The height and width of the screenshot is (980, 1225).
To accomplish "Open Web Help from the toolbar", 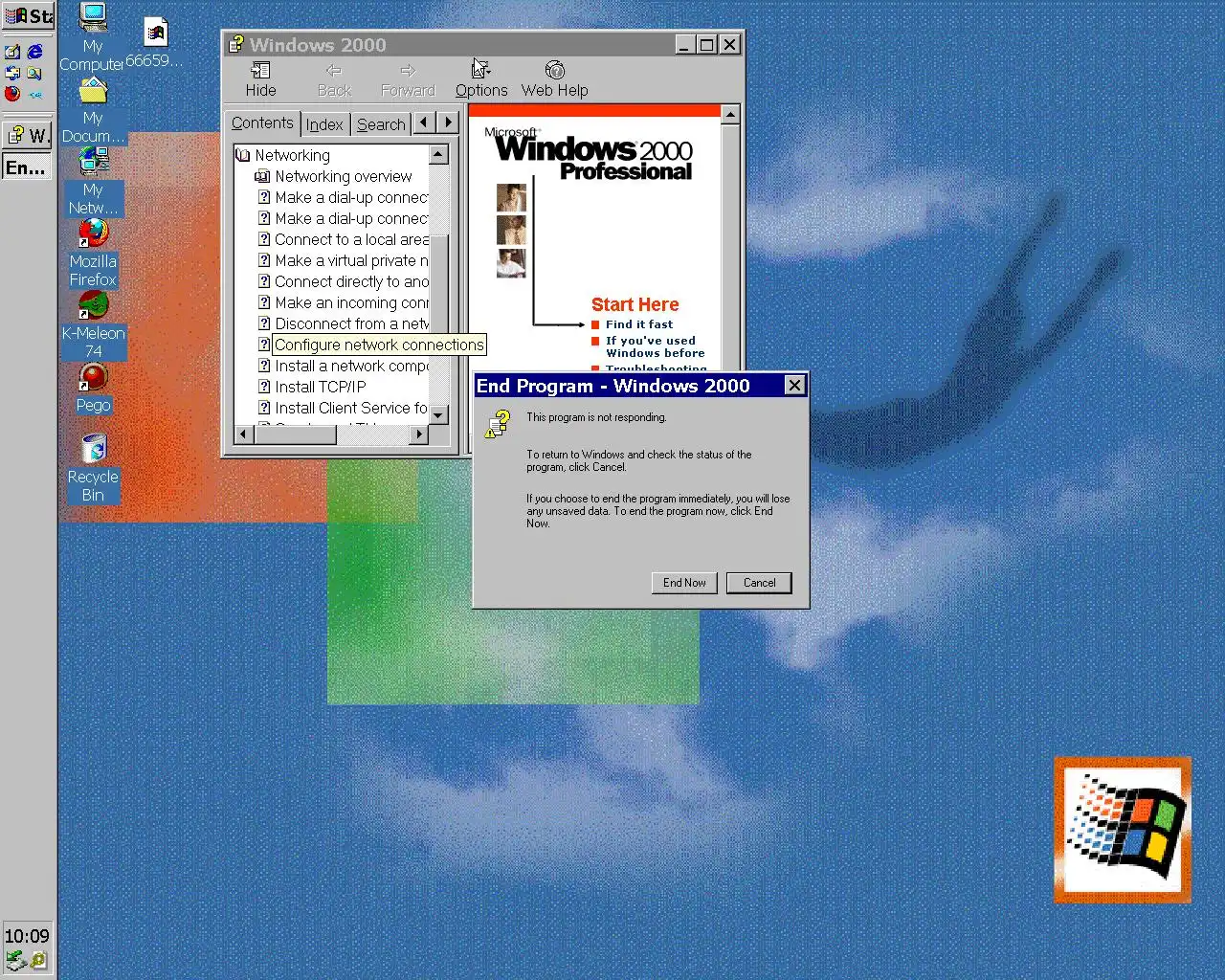I will 555,79.
